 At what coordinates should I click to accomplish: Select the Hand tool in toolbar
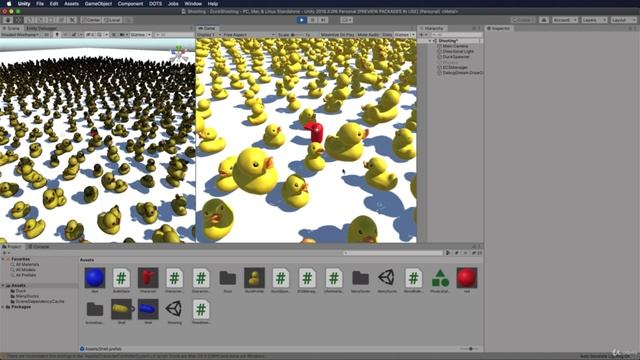point(8,20)
